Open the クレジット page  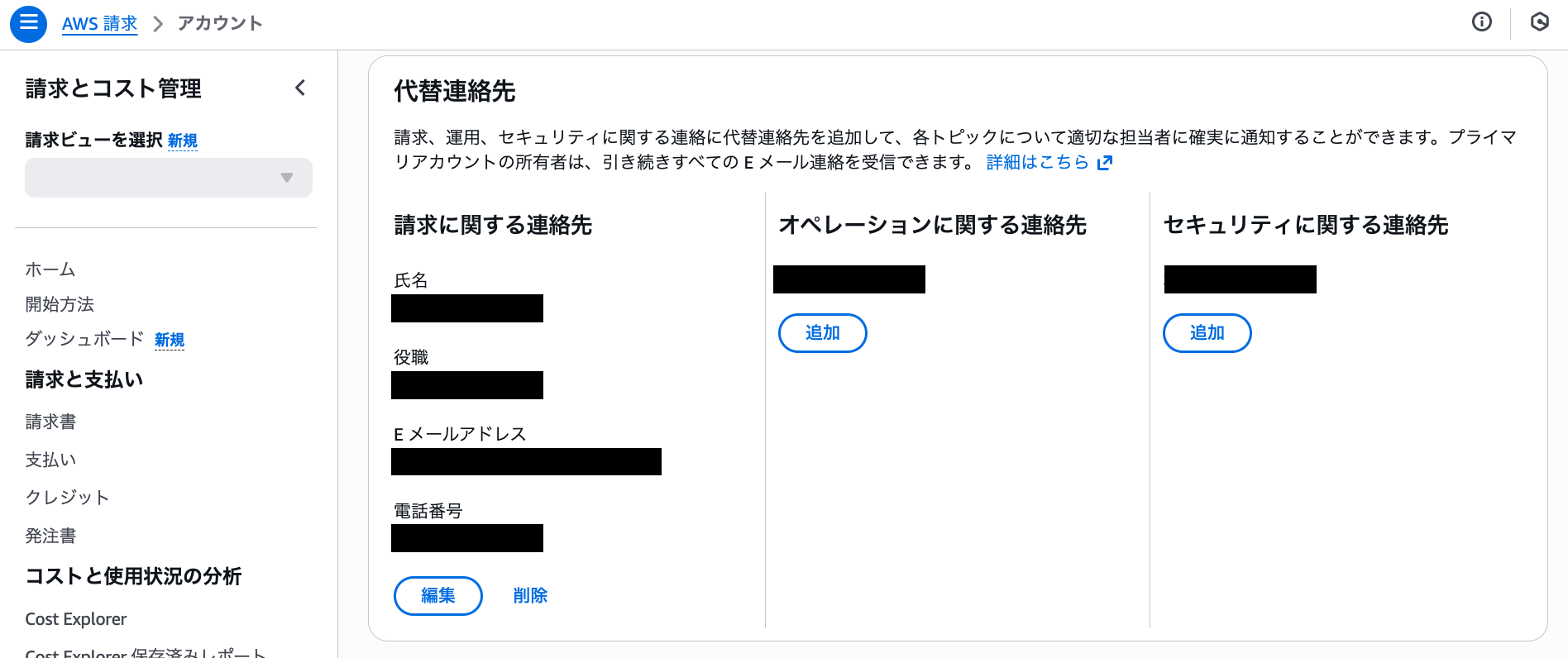click(x=66, y=497)
